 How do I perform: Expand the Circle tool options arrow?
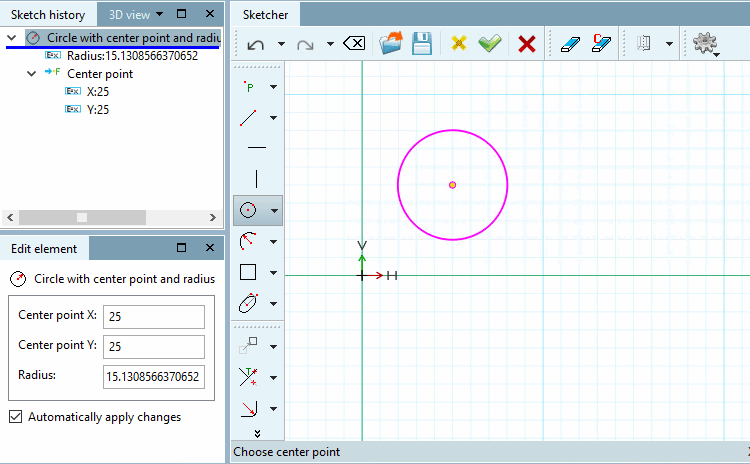point(275,210)
